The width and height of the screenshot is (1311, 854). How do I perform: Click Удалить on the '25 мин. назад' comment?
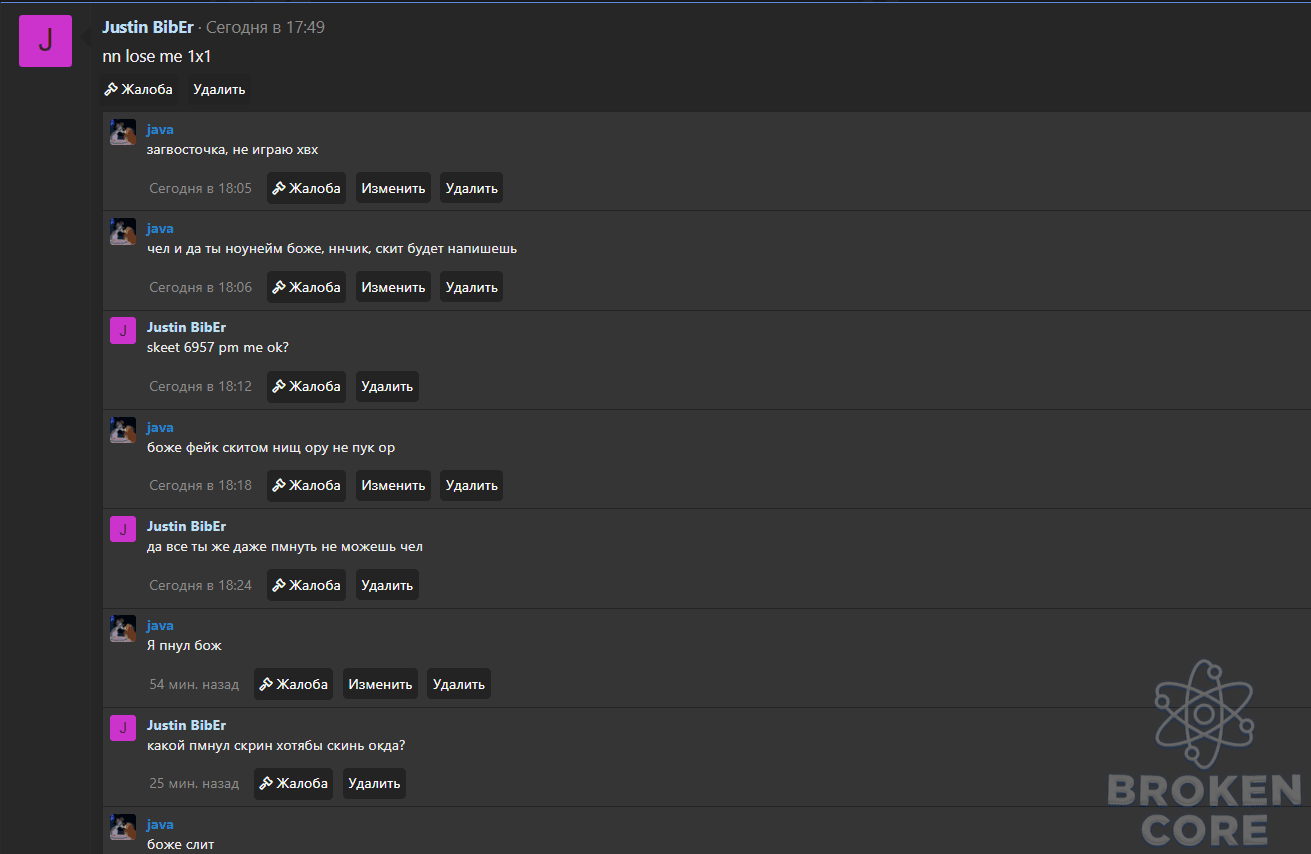tap(374, 783)
